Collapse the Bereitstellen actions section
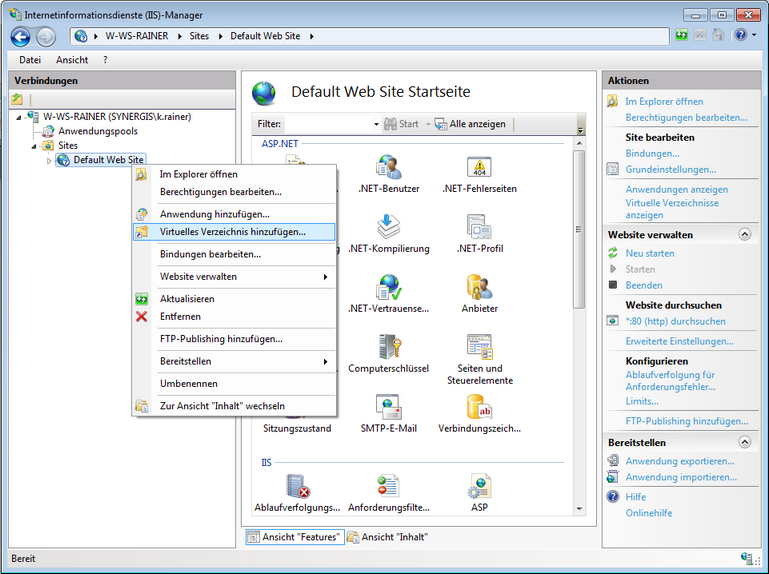 [744, 442]
